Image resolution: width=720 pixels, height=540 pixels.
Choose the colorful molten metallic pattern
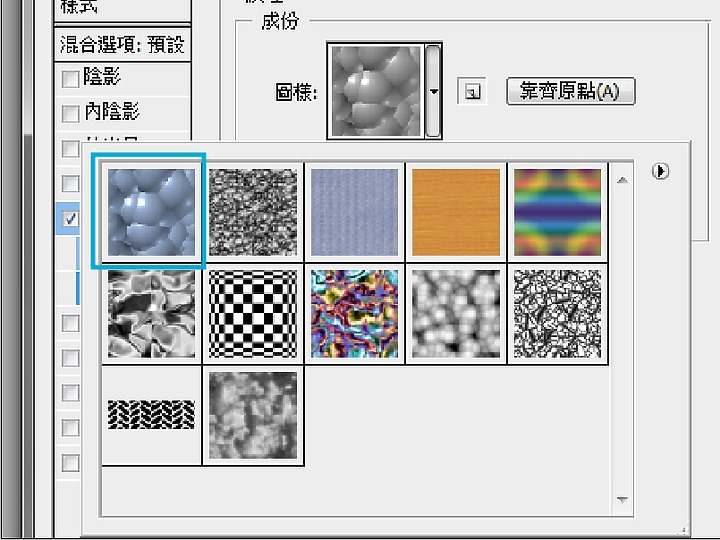coord(354,314)
